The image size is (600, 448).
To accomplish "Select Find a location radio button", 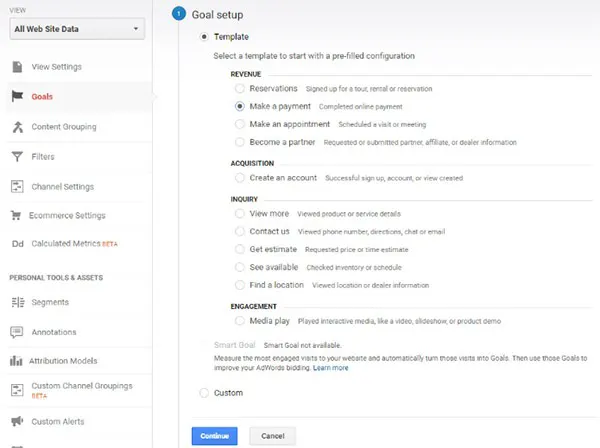I will click(240, 285).
